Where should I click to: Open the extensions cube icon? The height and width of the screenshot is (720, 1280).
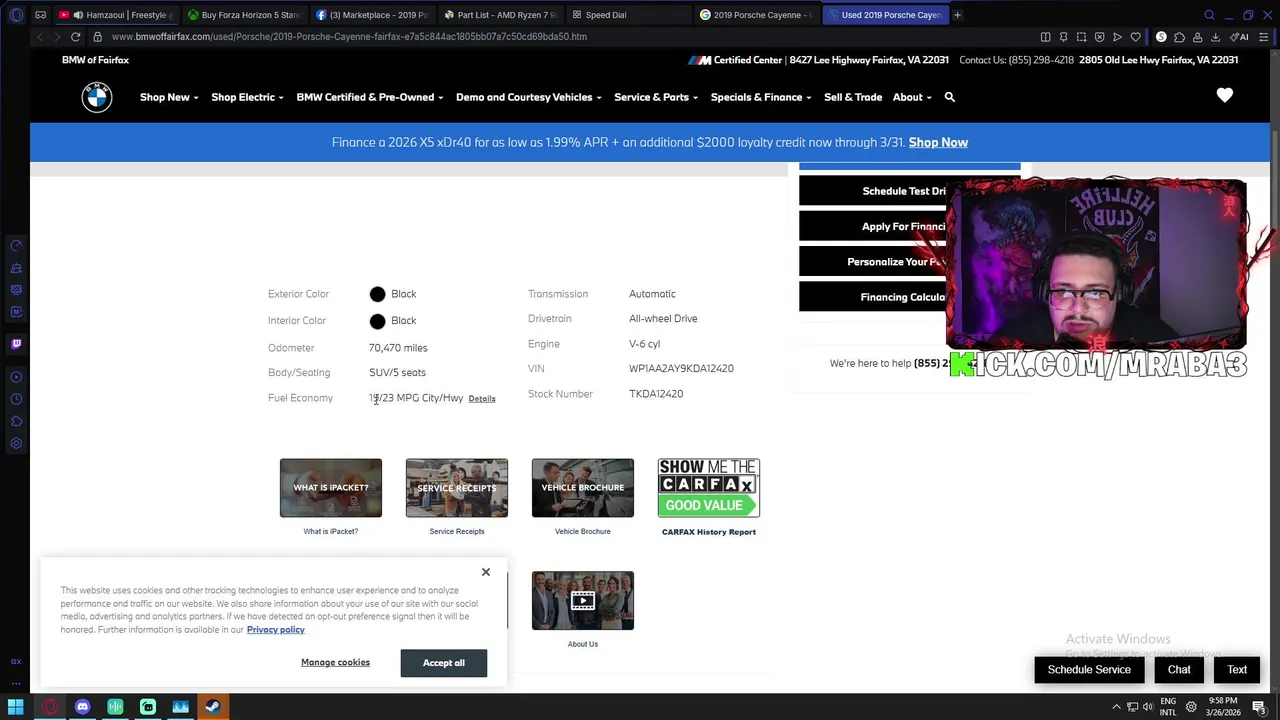pyautogui.click(x=1179, y=37)
